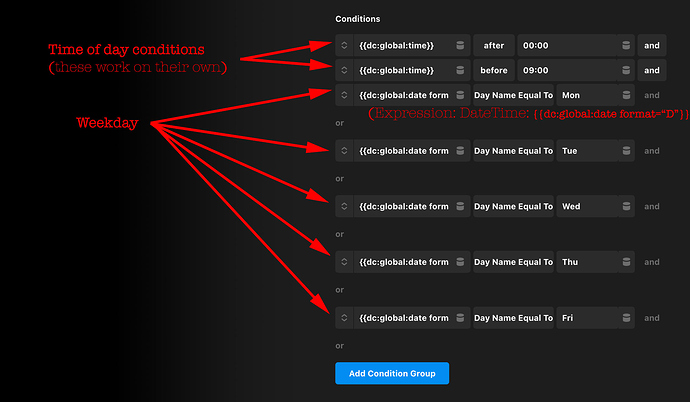This screenshot has width=690, height=402.
Task: Click database icon beside the Tue value
Action: (x=625, y=151)
